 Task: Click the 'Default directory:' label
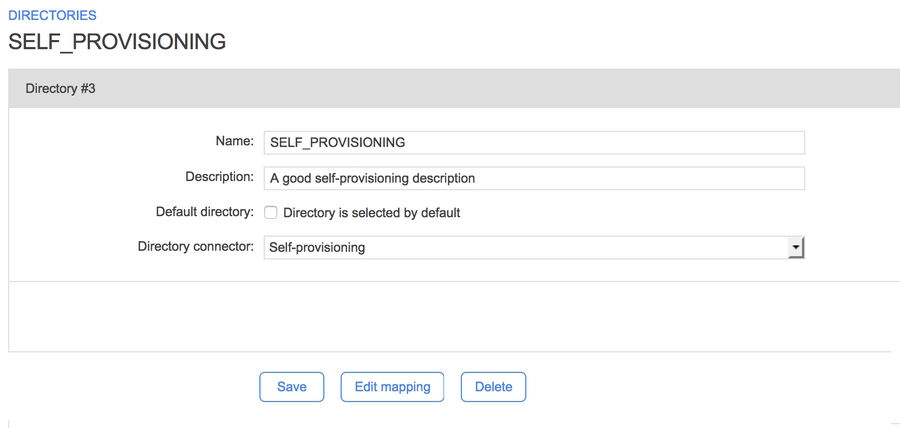tap(204, 212)
